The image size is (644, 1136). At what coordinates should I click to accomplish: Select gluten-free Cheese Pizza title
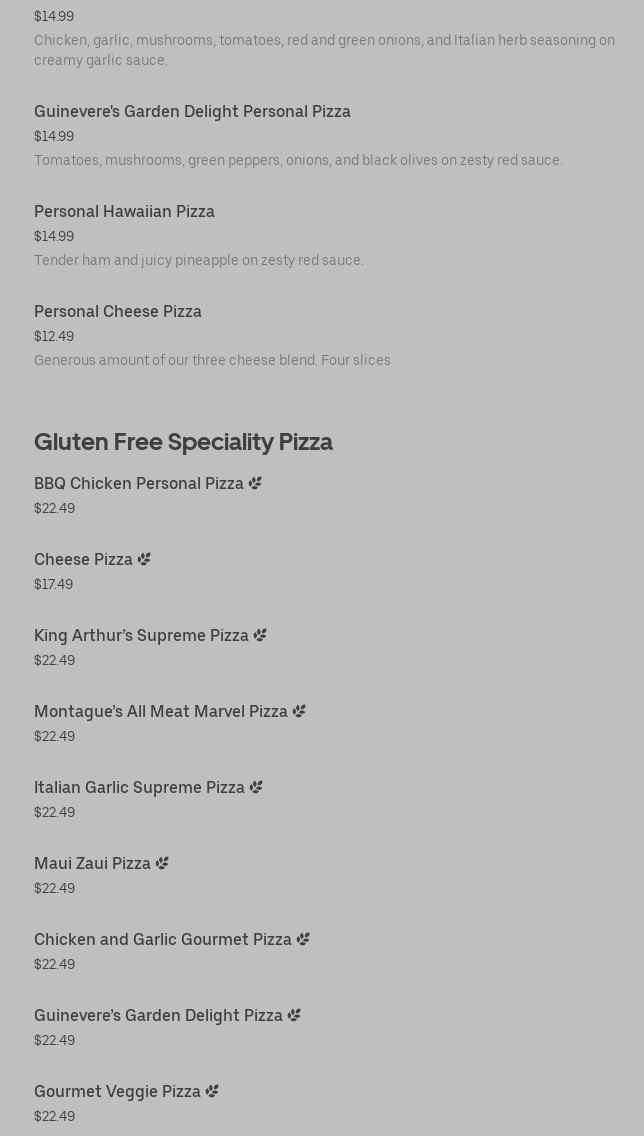point(83,559)
